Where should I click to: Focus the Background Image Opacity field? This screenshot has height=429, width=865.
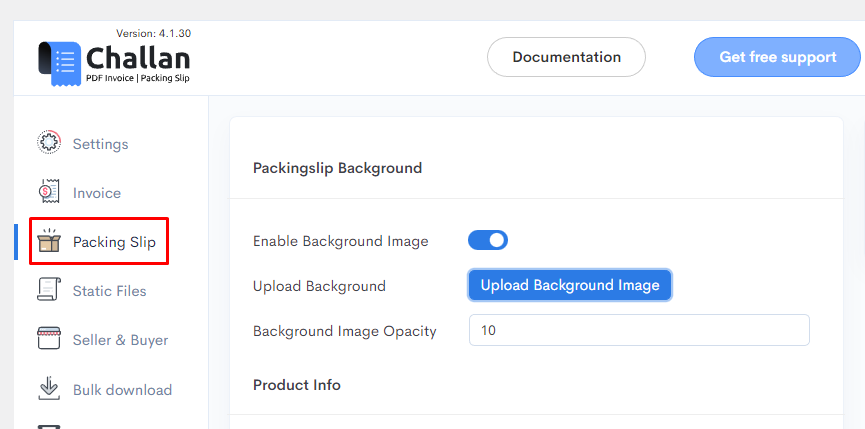tap(639, 330)
